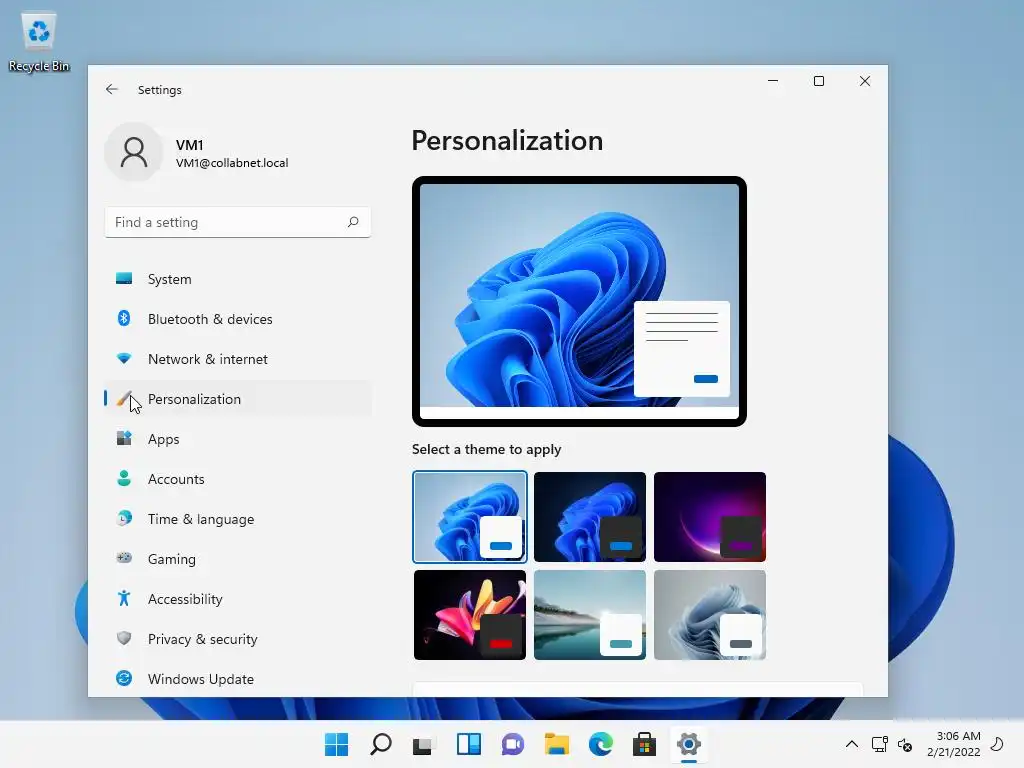Open the Recycle Bin desktop icon

pos(39,42)
